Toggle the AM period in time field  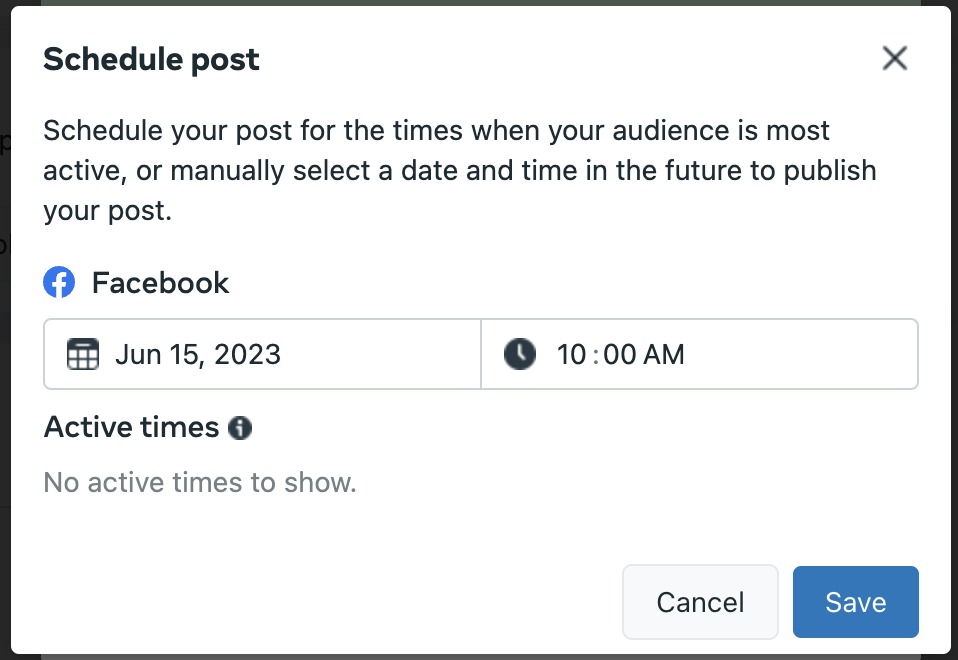pyautogui.click(x=665, y=354)
